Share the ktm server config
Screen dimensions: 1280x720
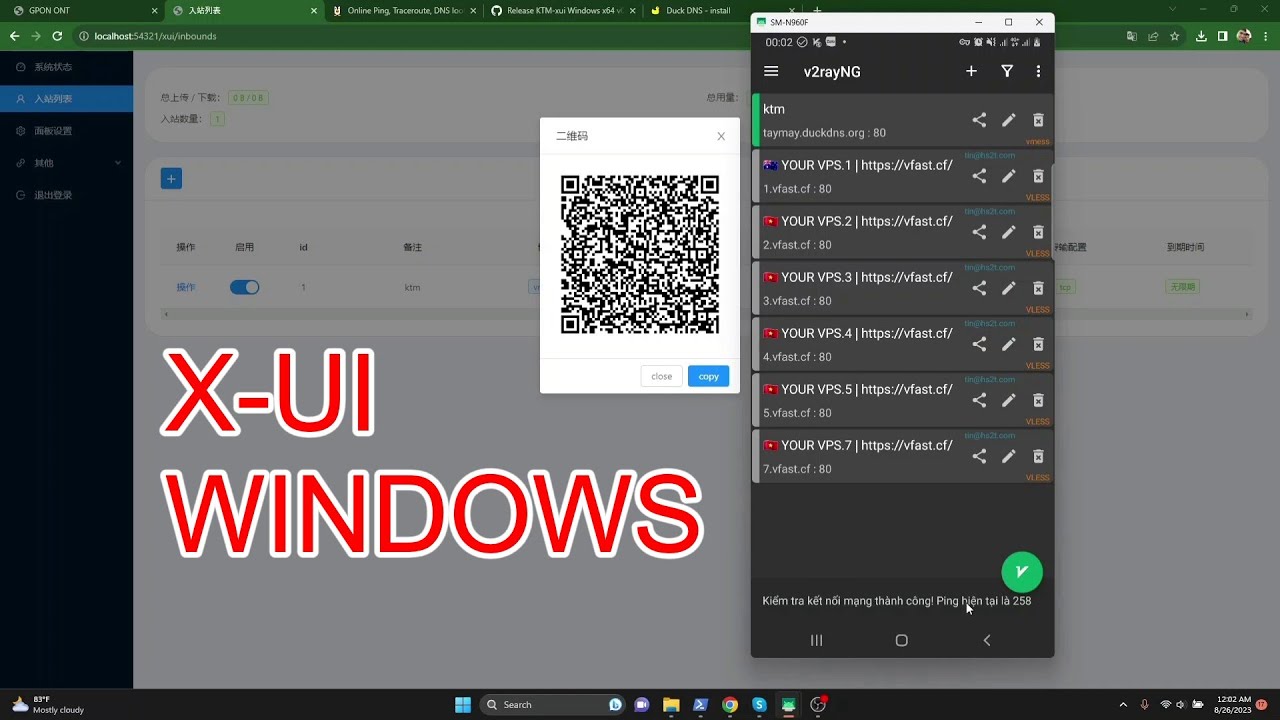pyautogui.click(x=979, y=120)
